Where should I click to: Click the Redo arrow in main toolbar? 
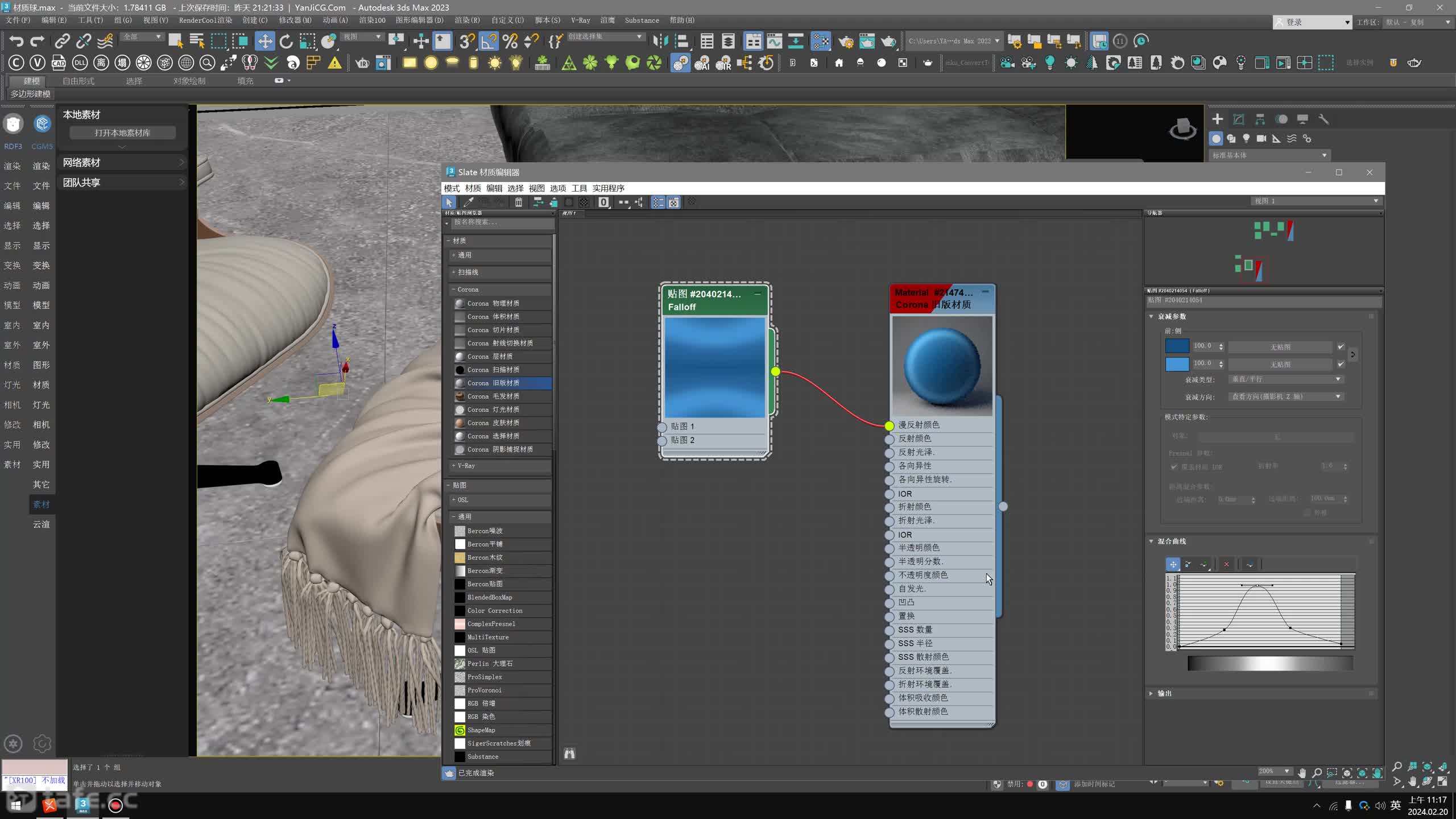37,41
